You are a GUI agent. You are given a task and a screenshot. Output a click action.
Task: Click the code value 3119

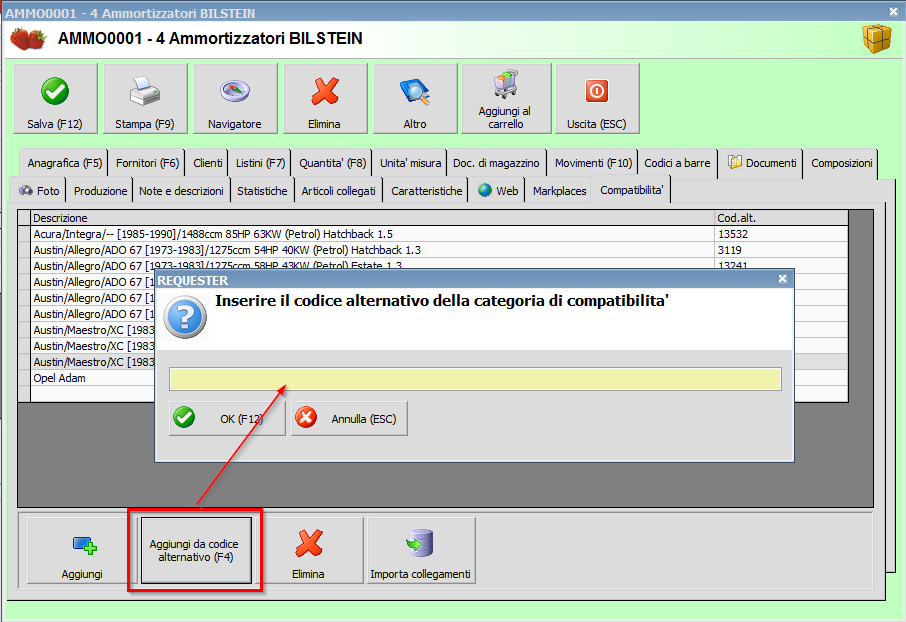(729, 250)
